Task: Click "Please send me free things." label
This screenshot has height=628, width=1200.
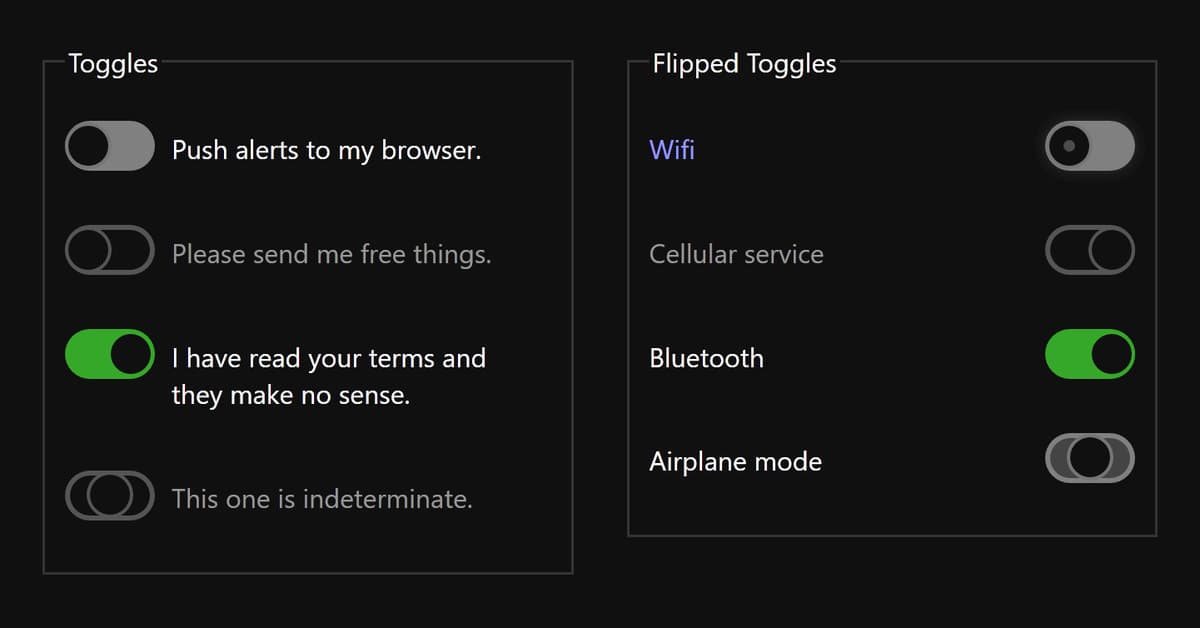Action: click(x=331, y=254)
